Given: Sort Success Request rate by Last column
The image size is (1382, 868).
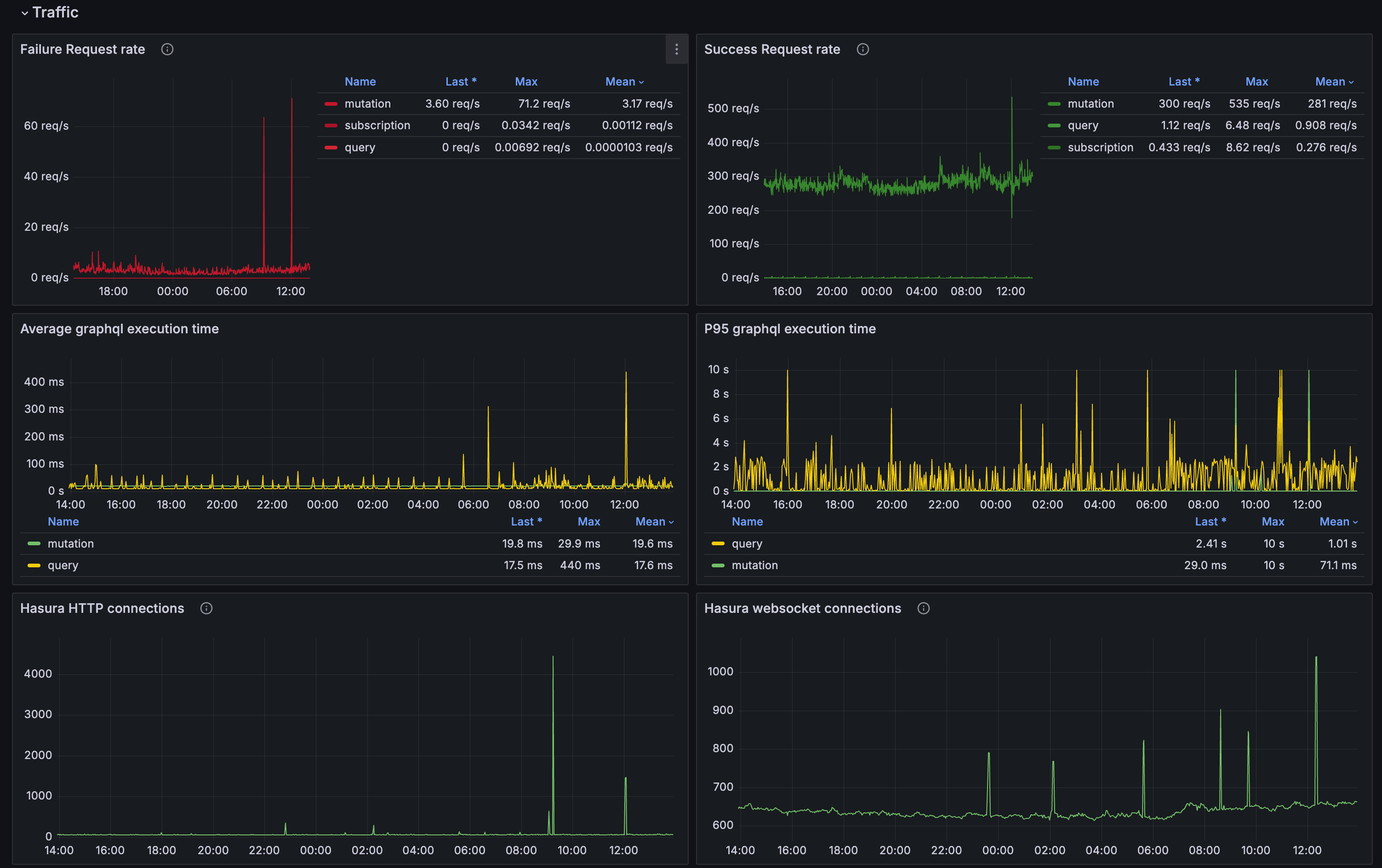Looking at the screenshot, I should point(1183,81).
